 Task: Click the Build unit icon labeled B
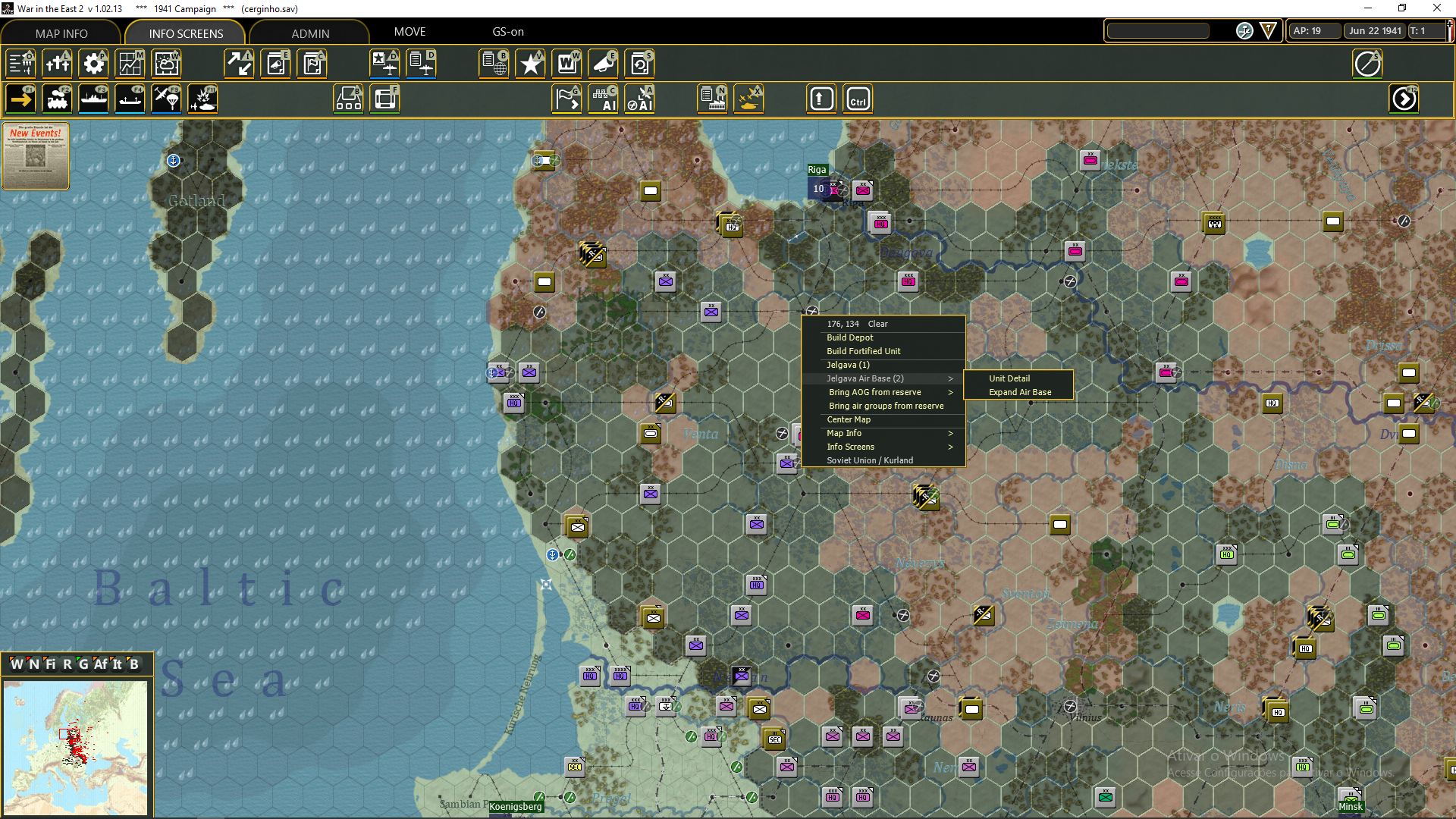click(x=349, y=99)
